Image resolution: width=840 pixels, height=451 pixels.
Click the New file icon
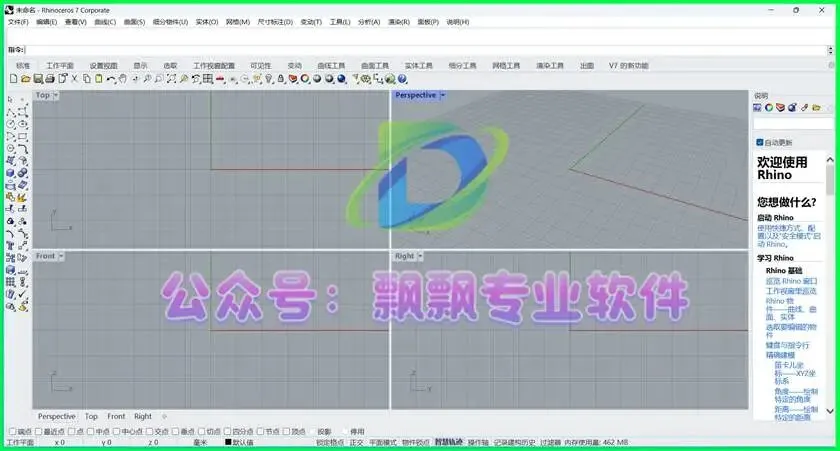13,79
